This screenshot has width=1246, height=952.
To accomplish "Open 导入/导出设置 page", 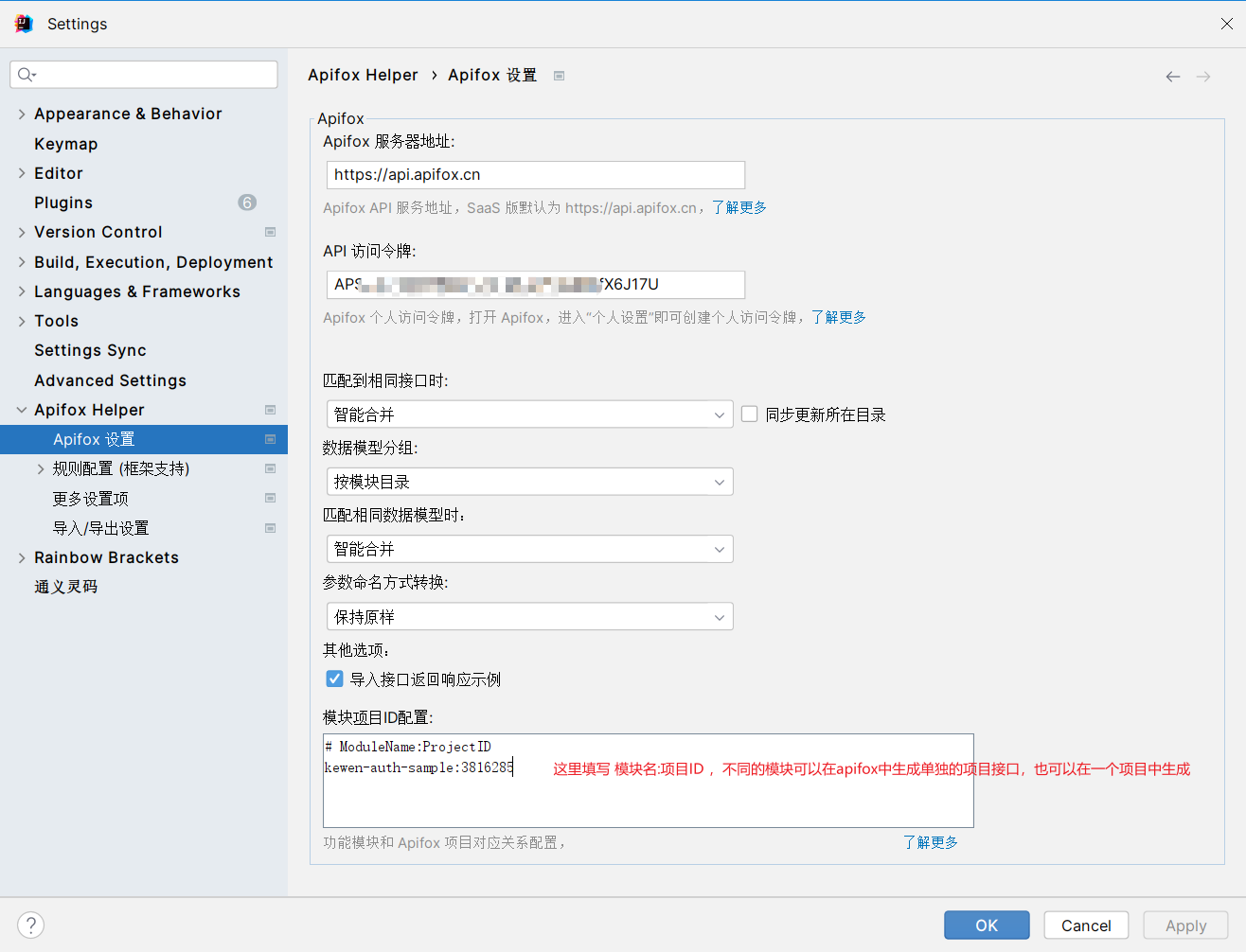I will coord(101,528).
